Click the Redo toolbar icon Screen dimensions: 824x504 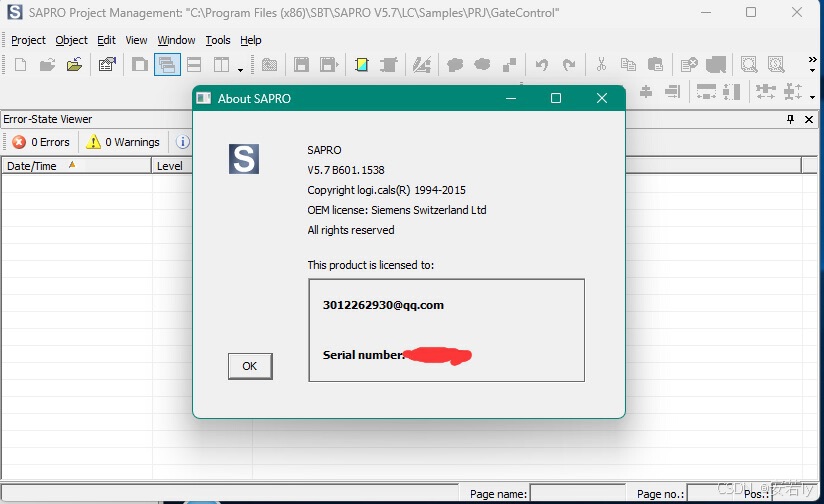tap(569, 65)
